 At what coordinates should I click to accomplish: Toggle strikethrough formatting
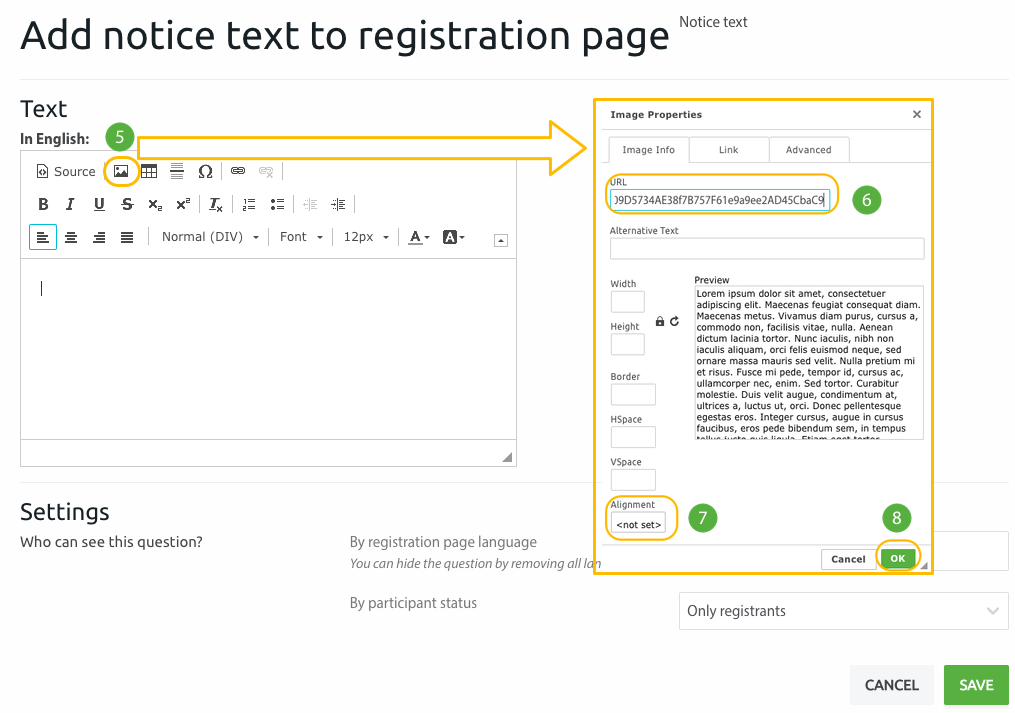127,203
